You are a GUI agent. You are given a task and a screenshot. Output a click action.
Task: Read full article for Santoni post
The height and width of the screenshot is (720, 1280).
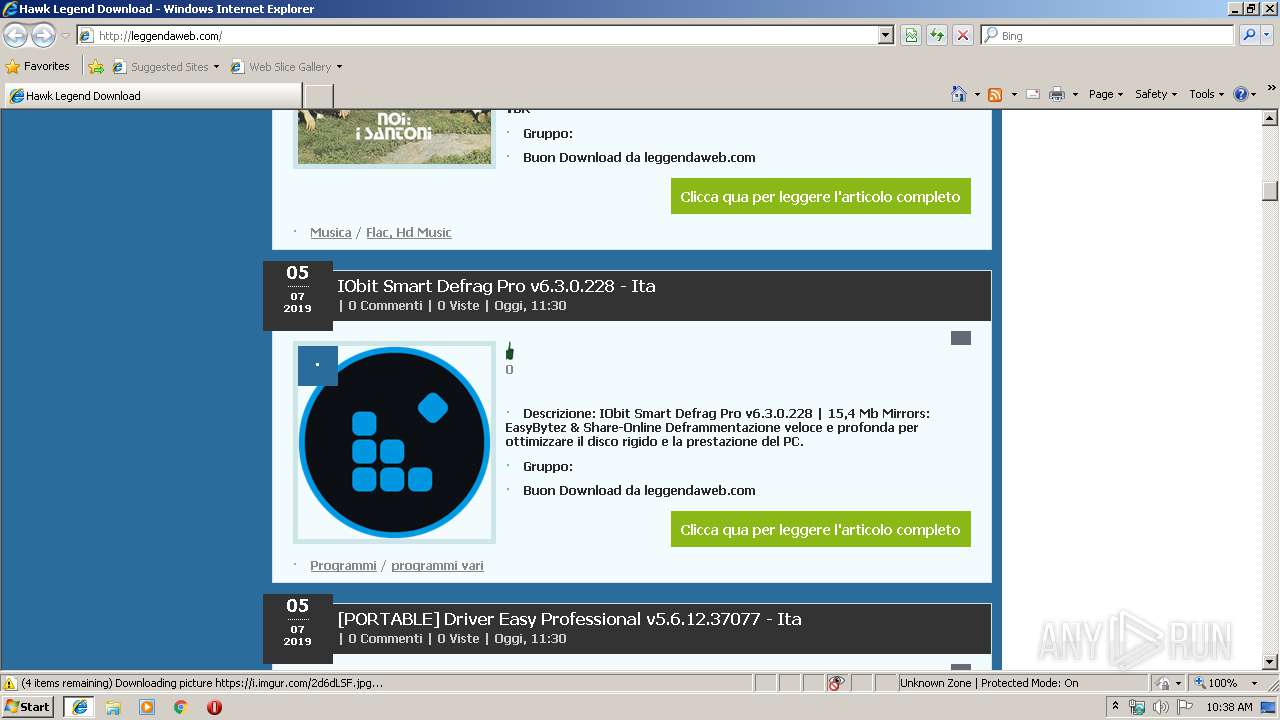pos(820,197)
